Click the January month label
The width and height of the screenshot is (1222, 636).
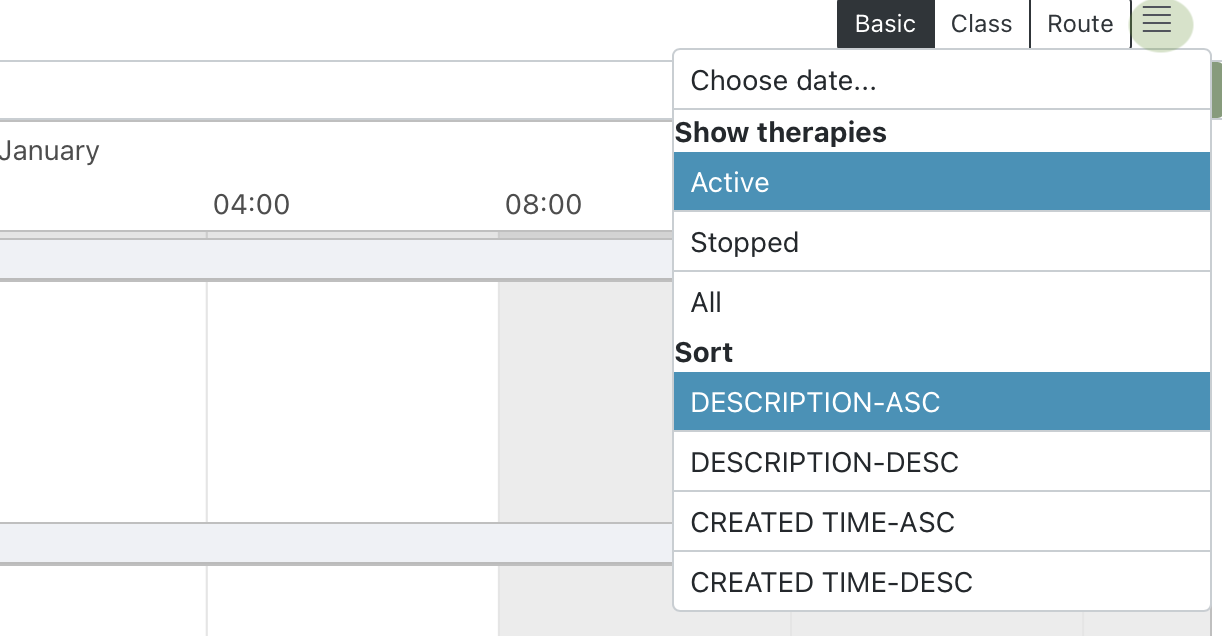pyautogui.click(x=50, y=150)
